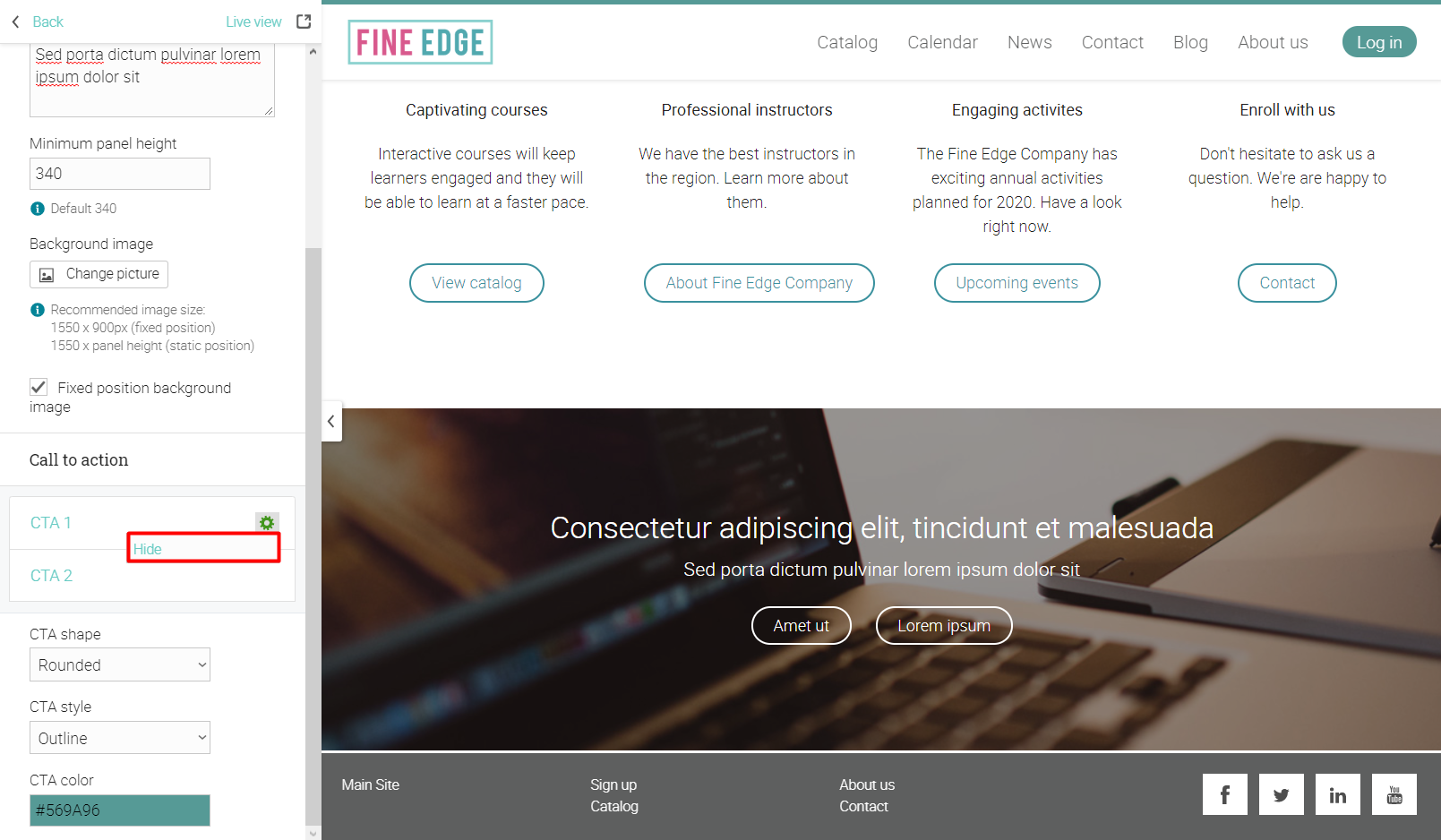The width and height of the screenshot is (1441, 840).
Task: Open live view external link icon
Action: click(304, 21)
